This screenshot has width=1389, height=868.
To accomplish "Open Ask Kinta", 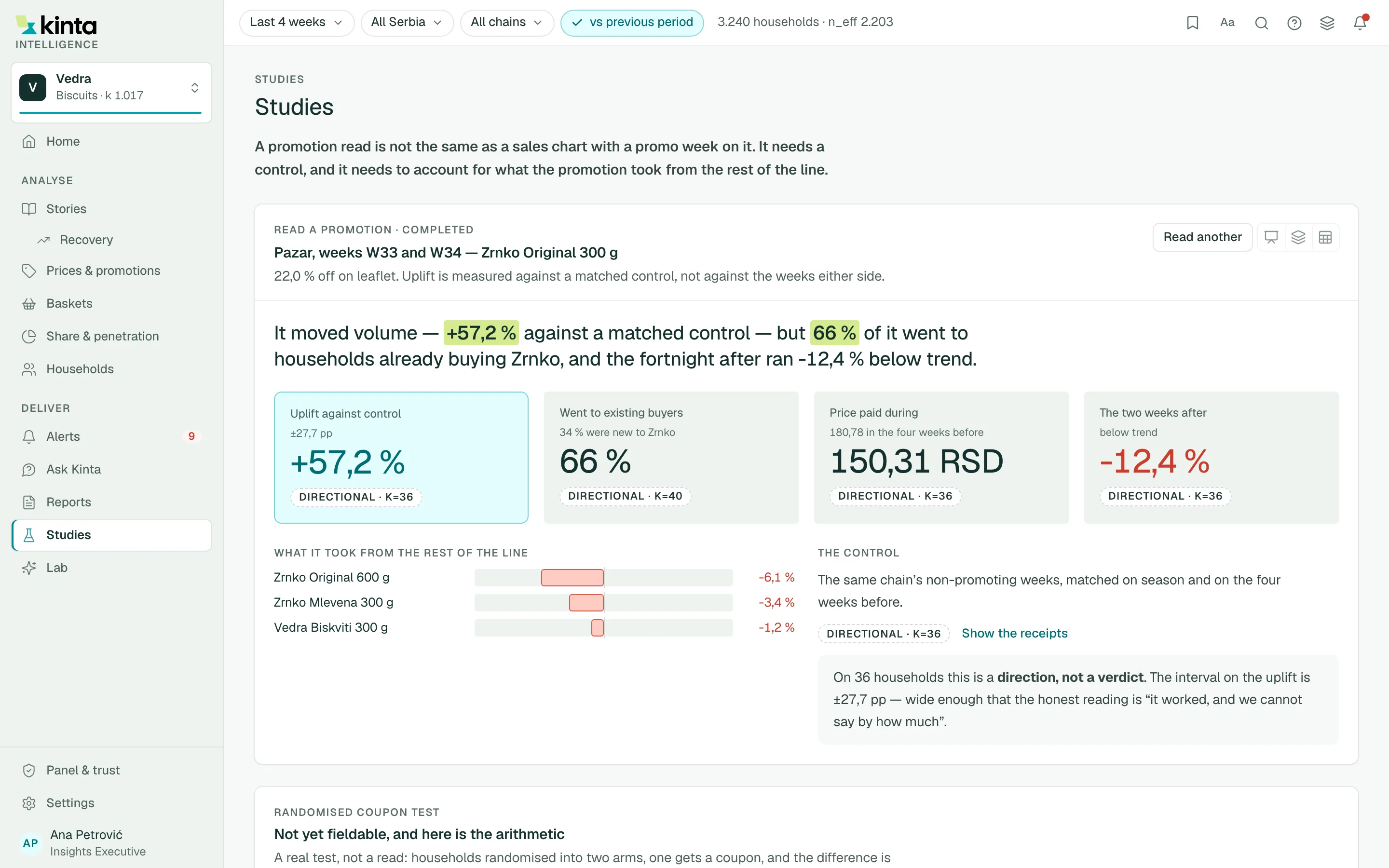I will pyautogui.click(x=111, y=470).
